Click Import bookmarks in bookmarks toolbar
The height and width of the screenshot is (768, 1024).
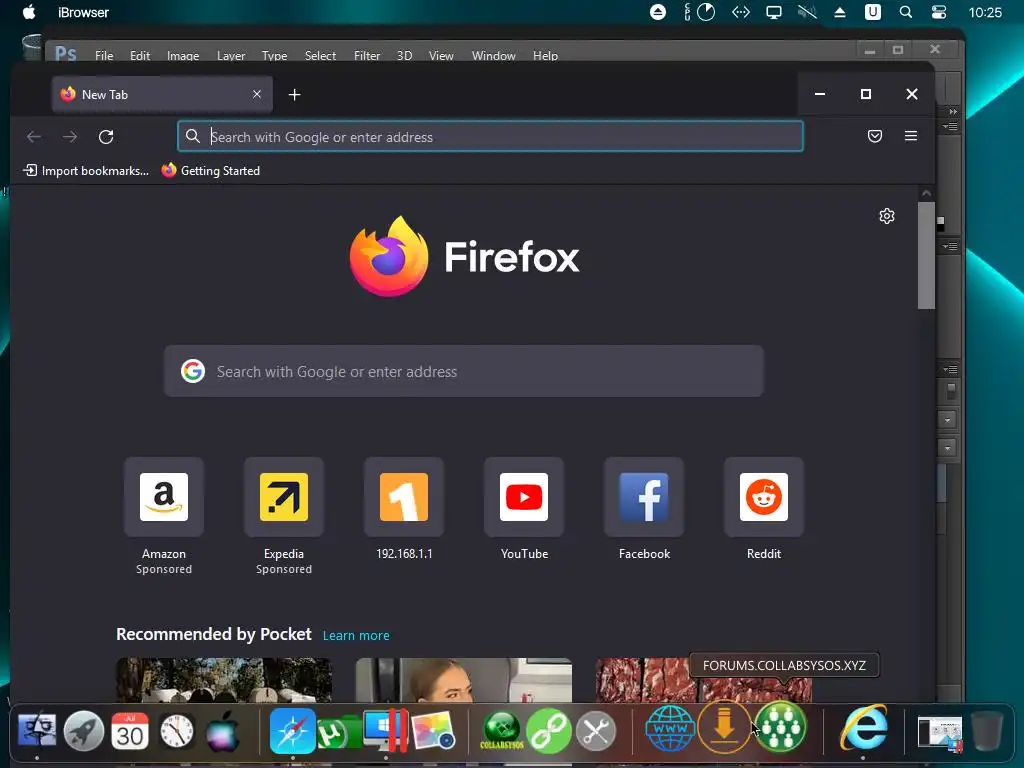tap(86, 170)
